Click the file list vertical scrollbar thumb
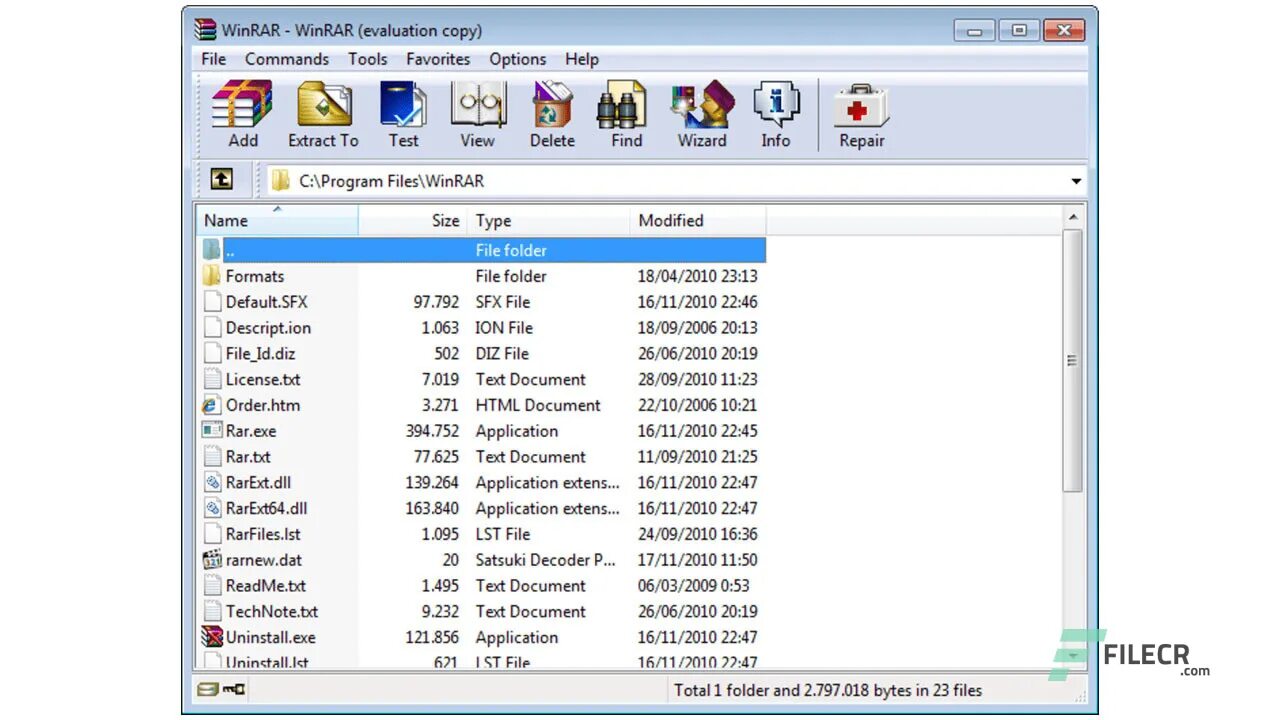 [1072, 361]
